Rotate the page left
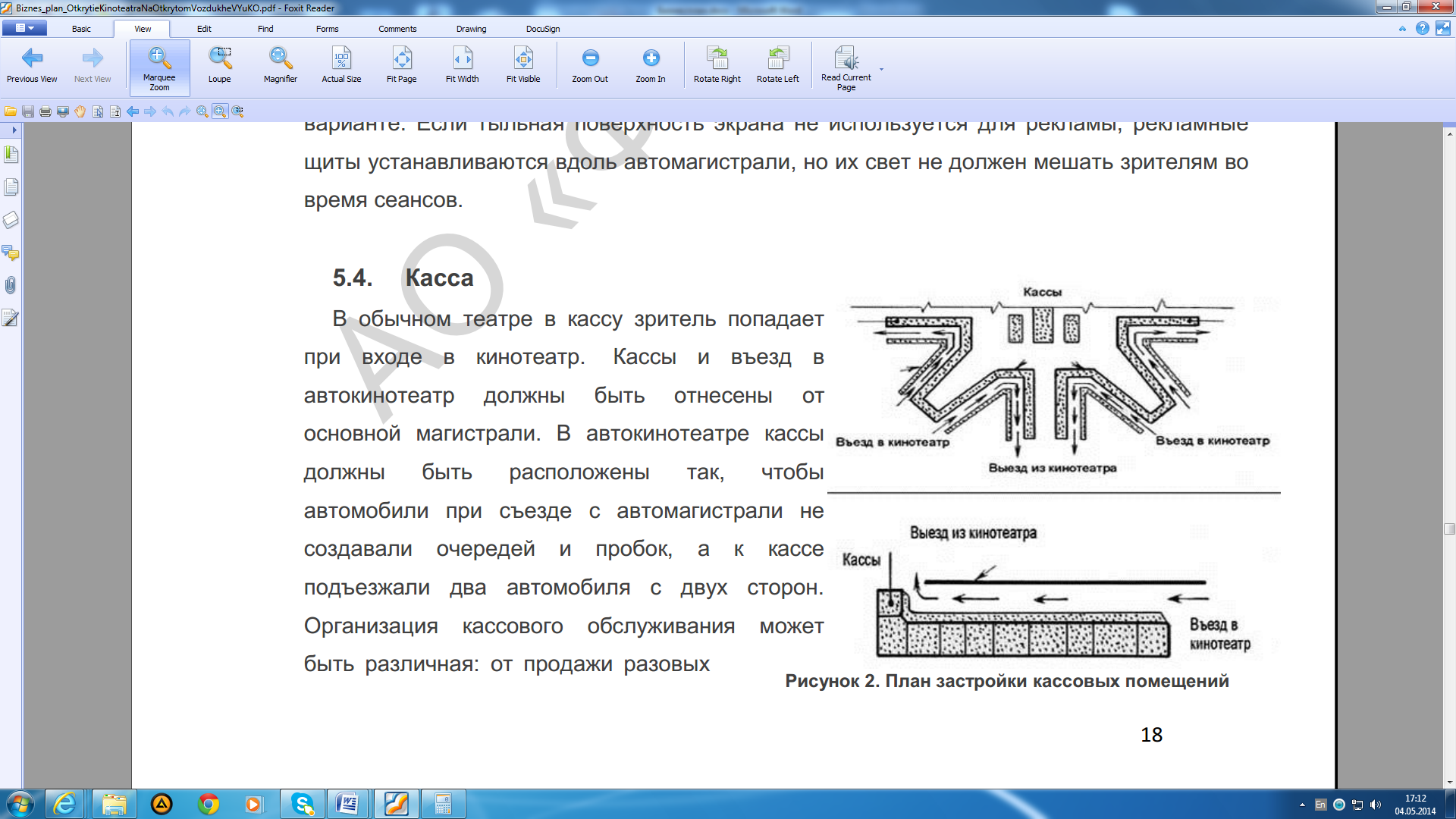The height and width of the screenshot is (819, 1456). [x=778, y=65]
